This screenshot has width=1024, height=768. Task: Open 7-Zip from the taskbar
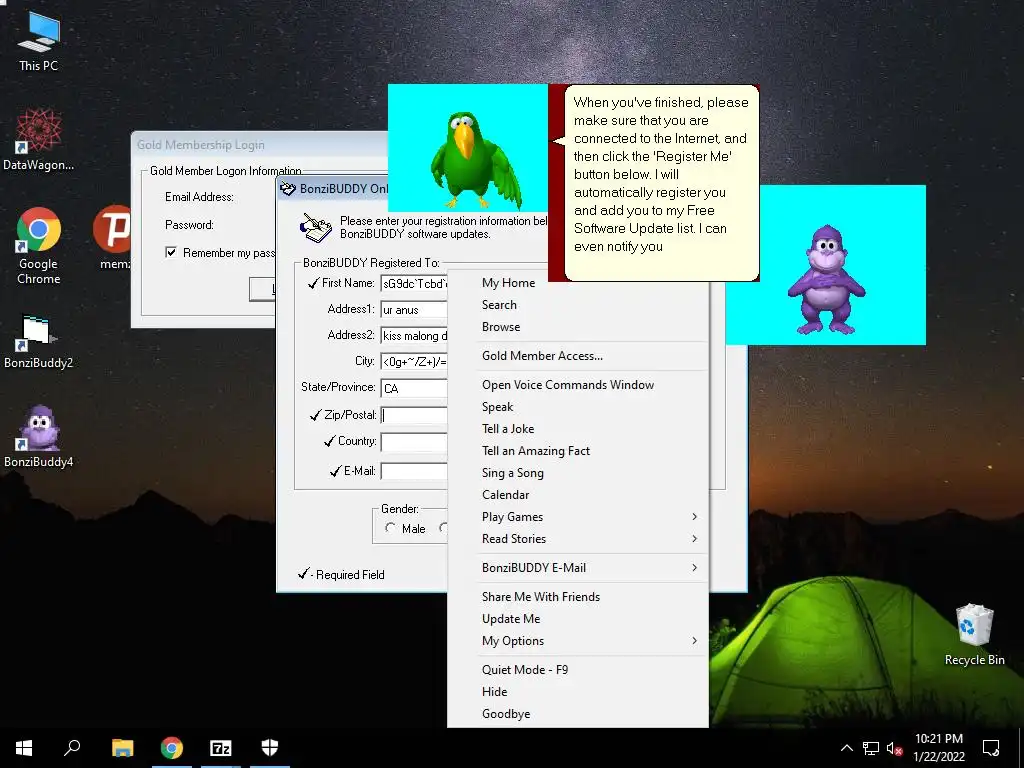(221, 748)
